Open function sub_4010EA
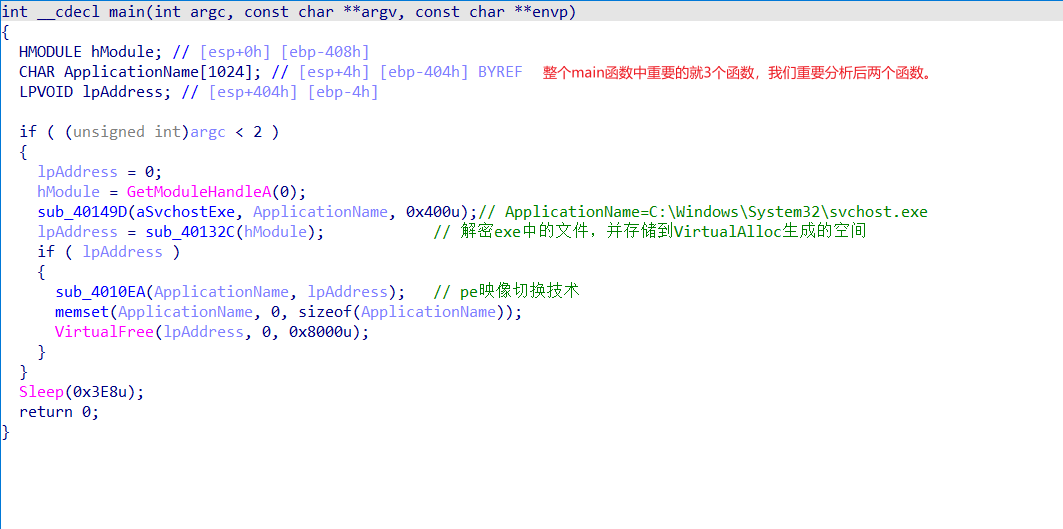The height and width of the screenshot is (529, 1063). coord(100,292)
